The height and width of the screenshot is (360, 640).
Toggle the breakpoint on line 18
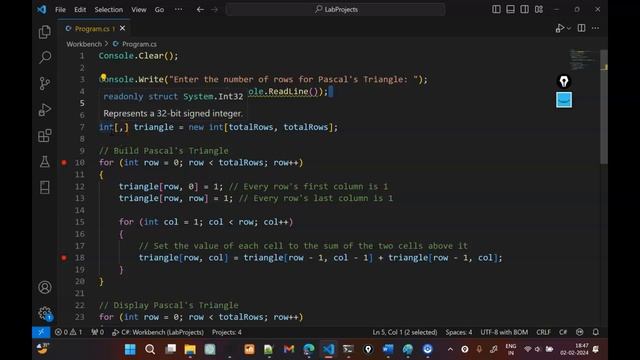[64, 258]
